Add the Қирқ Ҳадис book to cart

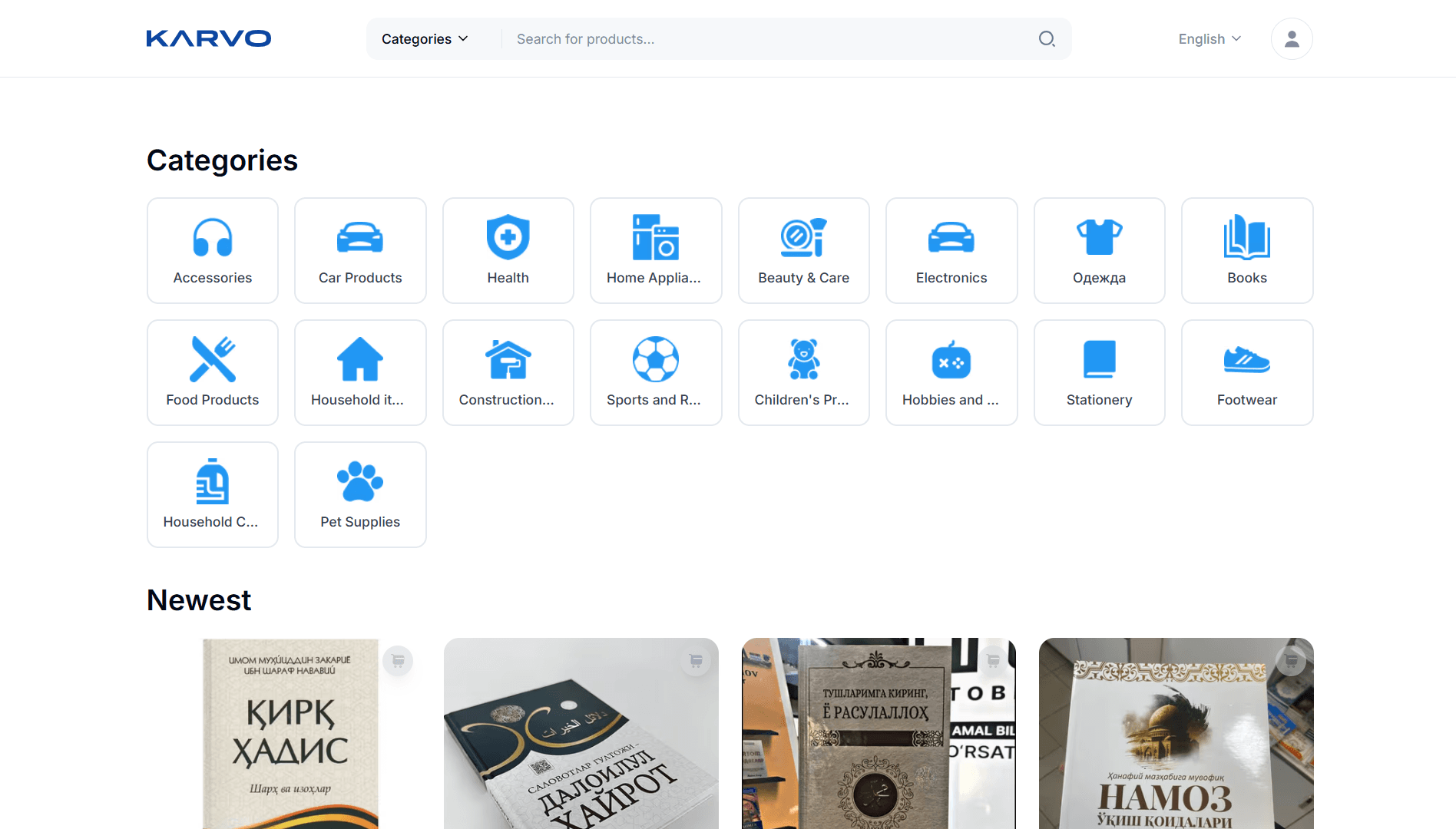398,660
